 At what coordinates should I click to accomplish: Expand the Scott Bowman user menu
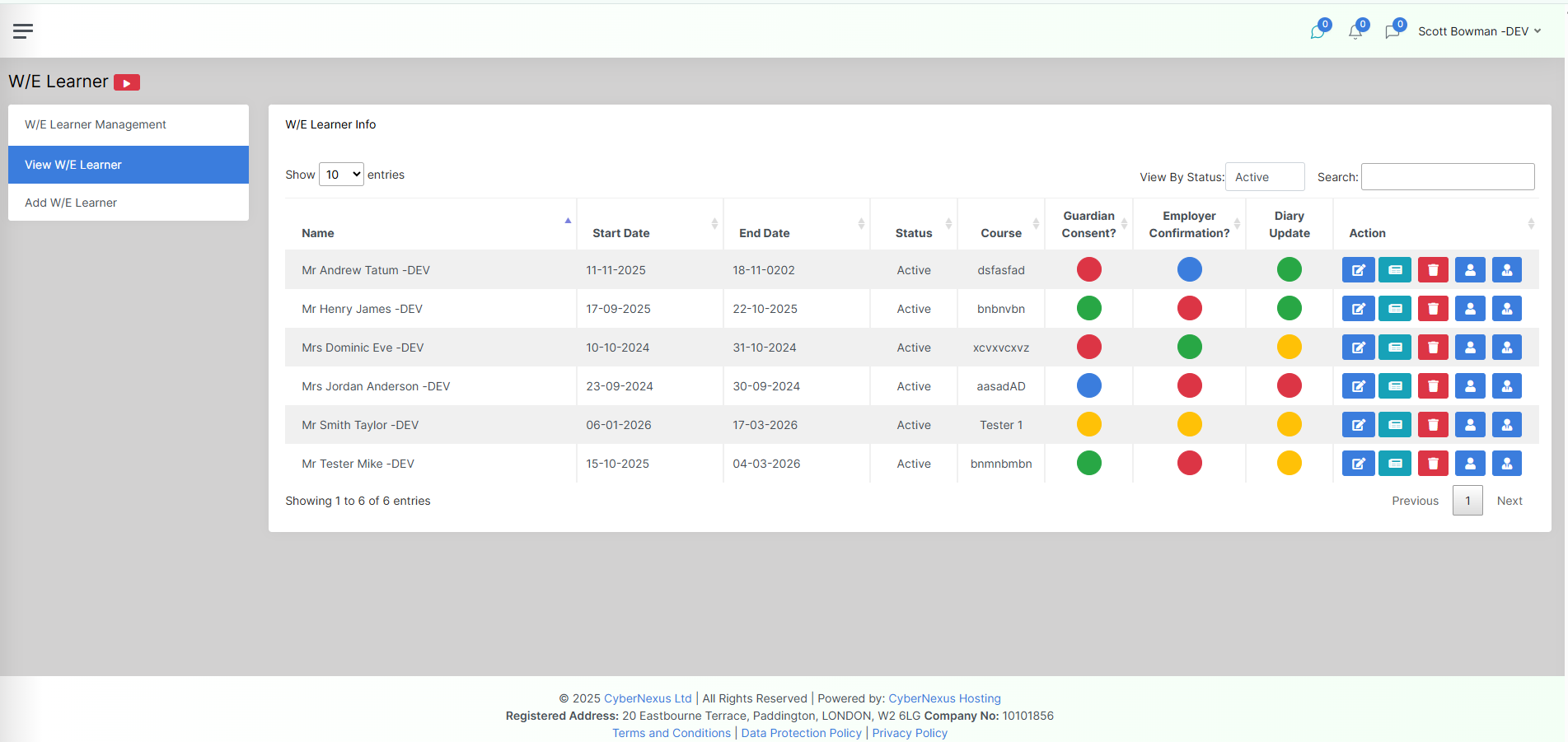(x=1479, y=31)
